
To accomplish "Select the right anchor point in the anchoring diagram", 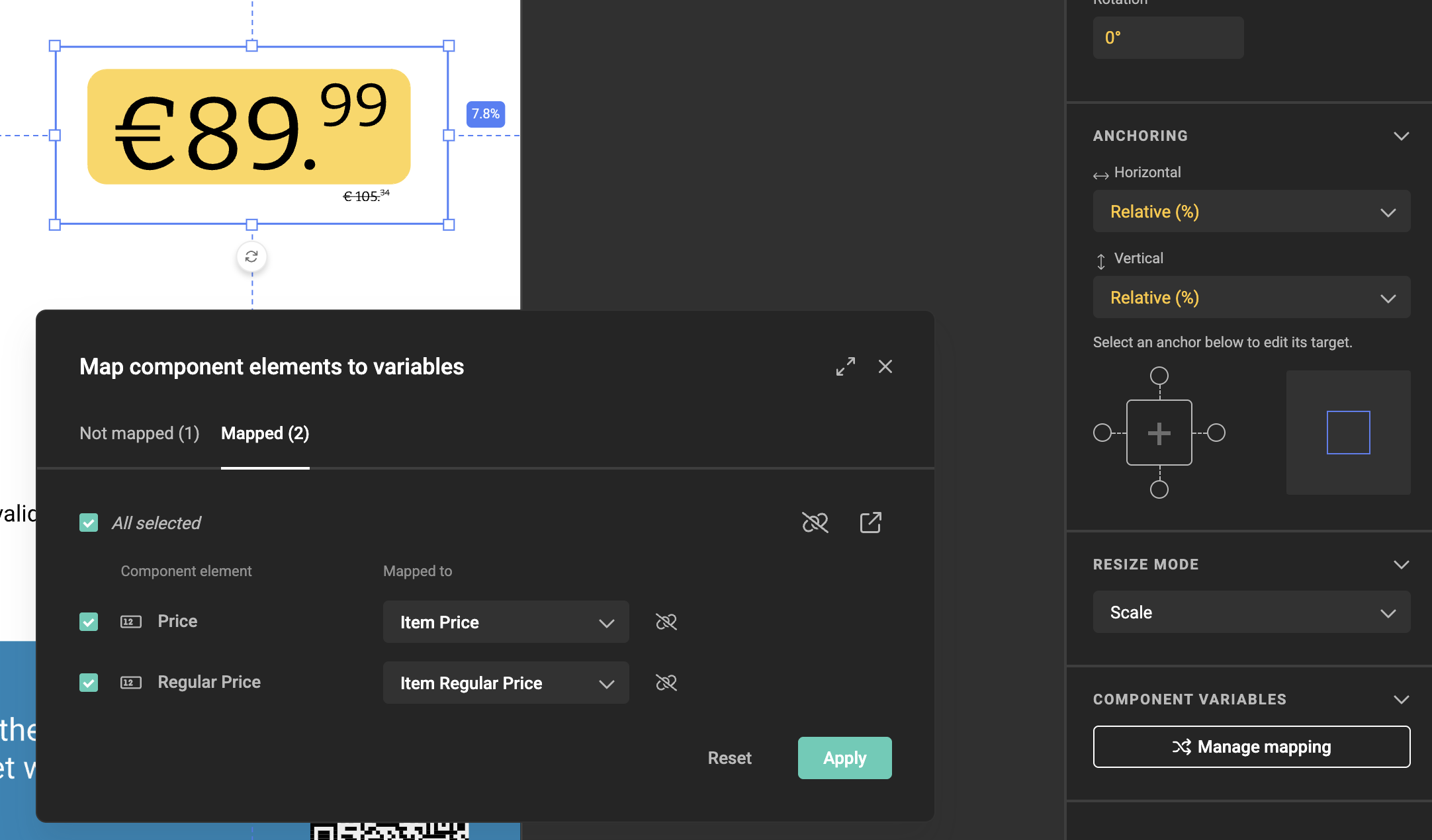I will coord(1217,433).
